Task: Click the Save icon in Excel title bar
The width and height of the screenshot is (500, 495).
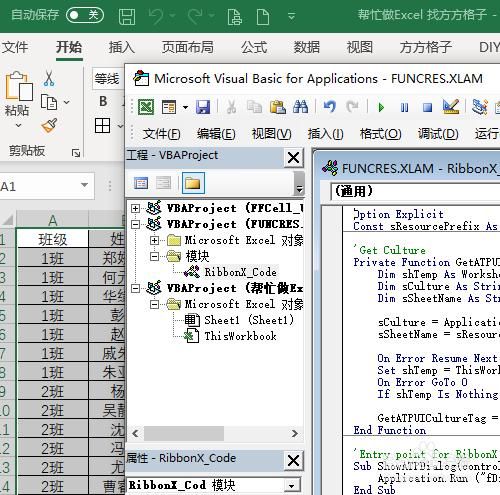Action: (127, 17)
